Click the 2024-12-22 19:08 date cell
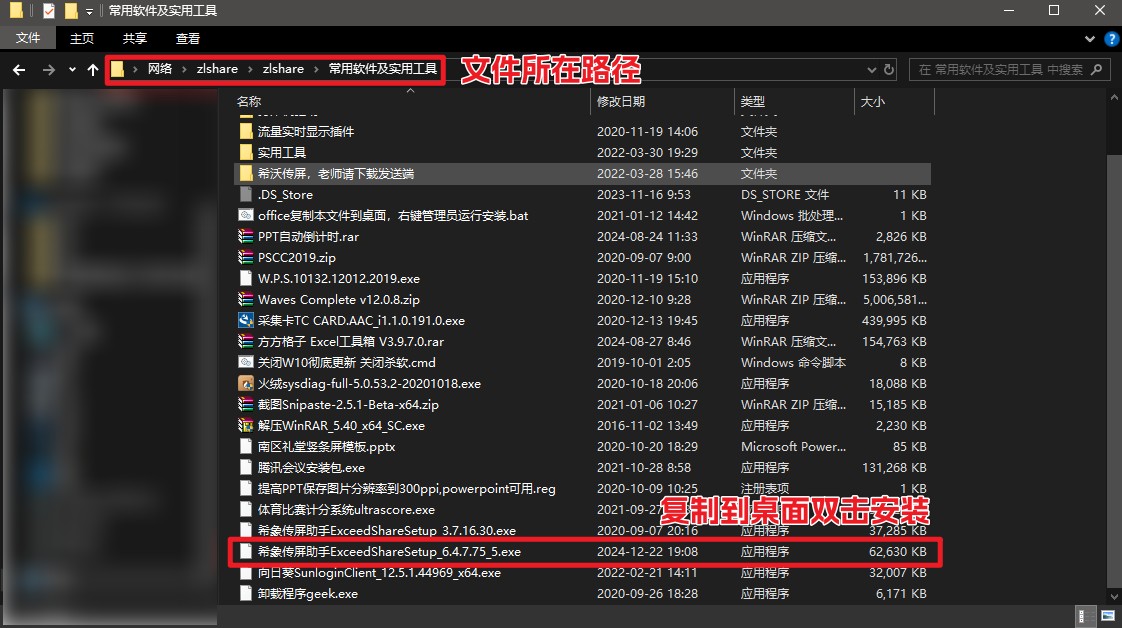 click(x=647, y=551)
